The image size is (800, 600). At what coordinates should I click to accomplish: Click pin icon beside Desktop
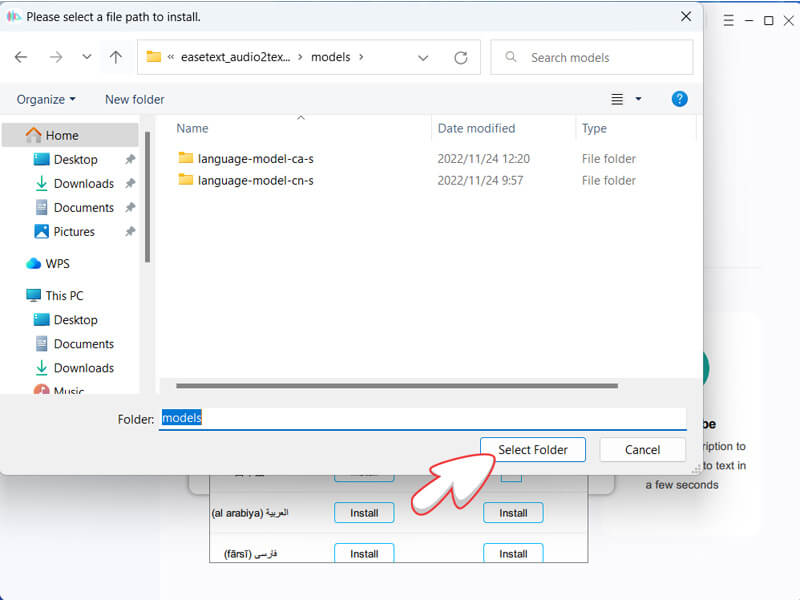point(130,159)
